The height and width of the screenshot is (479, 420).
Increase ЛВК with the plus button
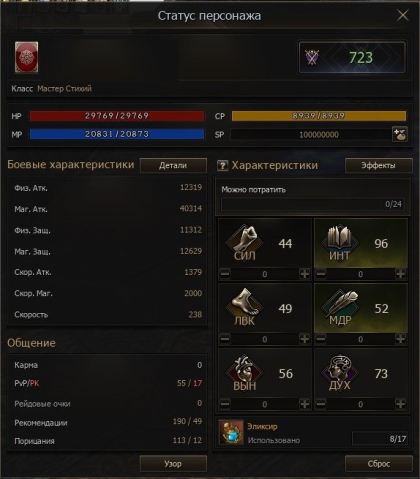[x=304, y=339]
